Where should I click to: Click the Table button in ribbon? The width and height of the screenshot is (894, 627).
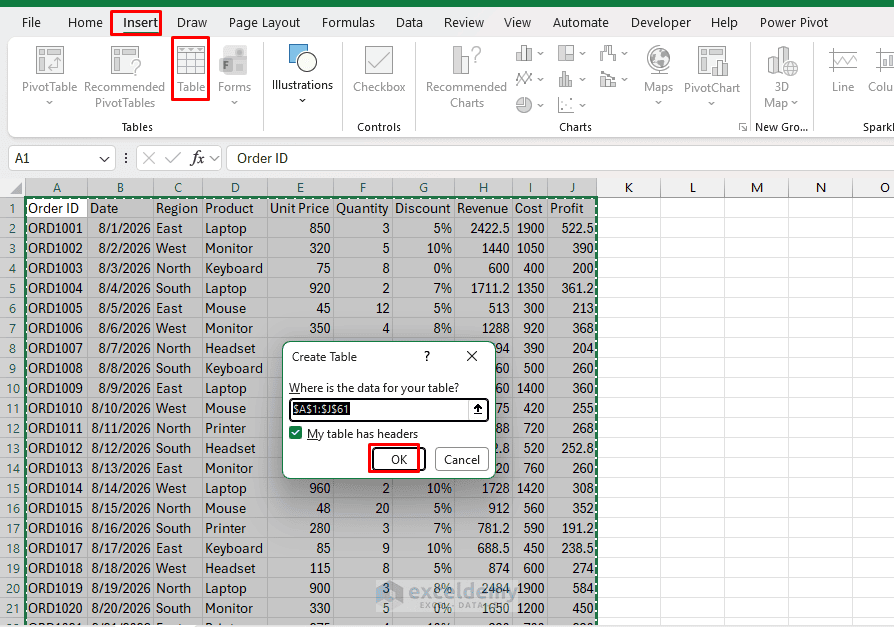190,69
